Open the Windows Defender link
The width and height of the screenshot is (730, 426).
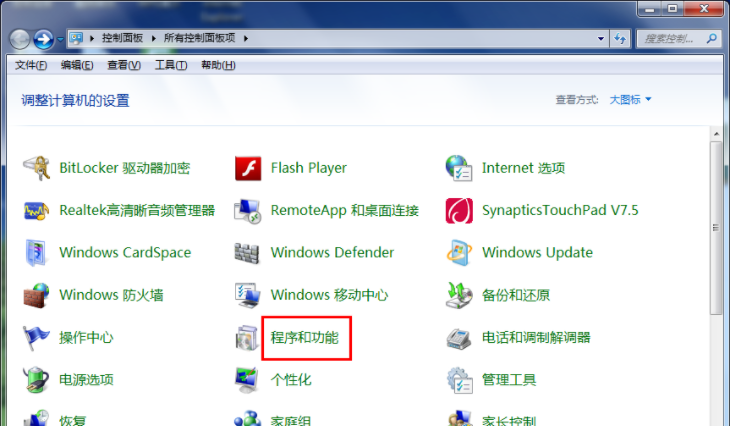pos(332,253)
